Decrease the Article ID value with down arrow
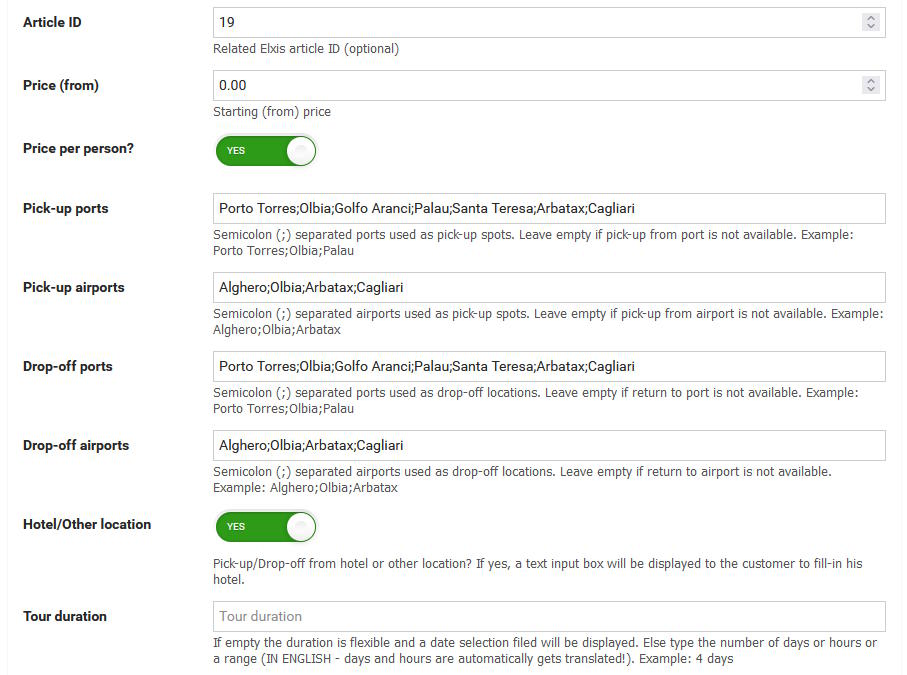The width and height of the screenshot is (907, 675). pos(871,27)
